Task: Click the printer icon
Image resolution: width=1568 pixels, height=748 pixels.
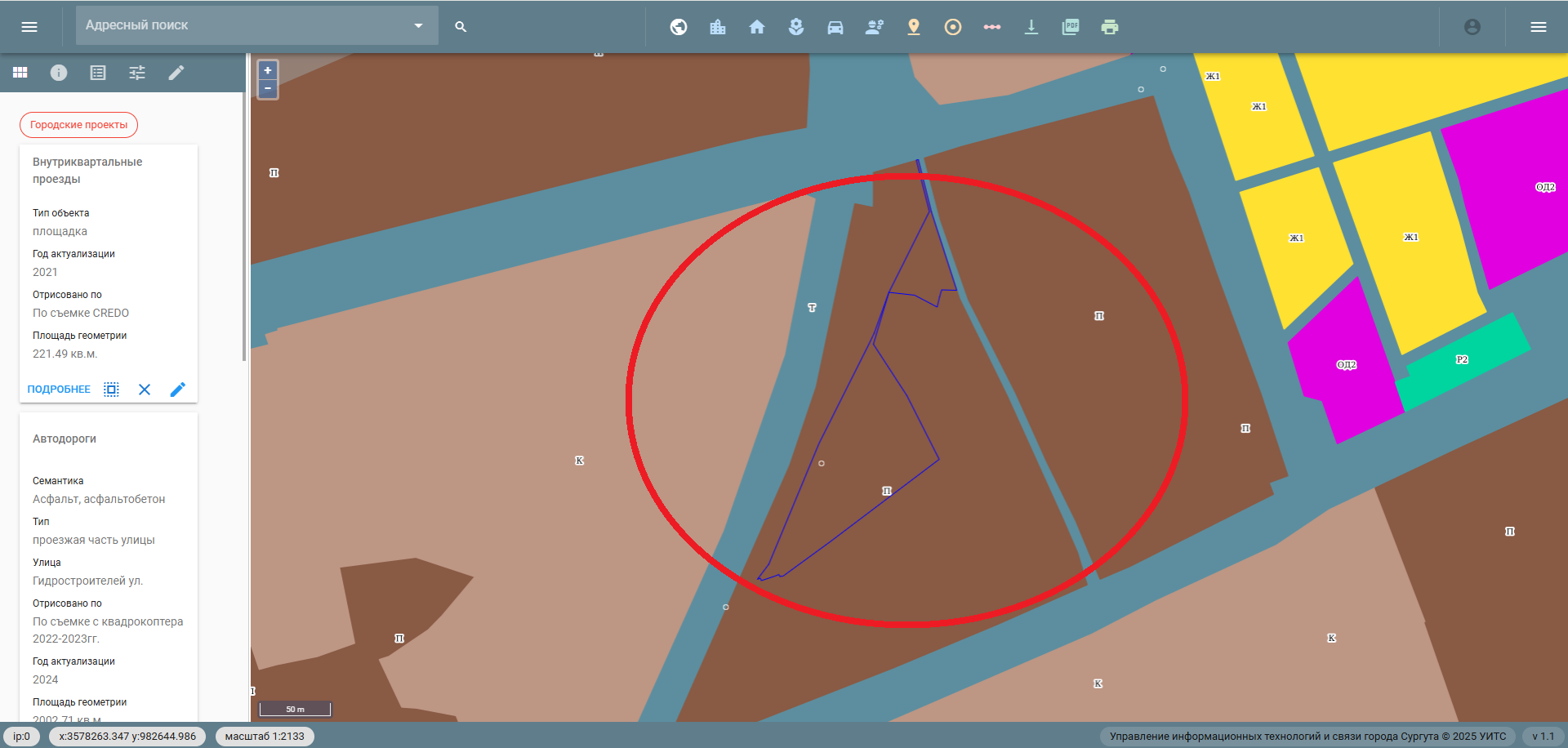Action: pos(1109,27)
